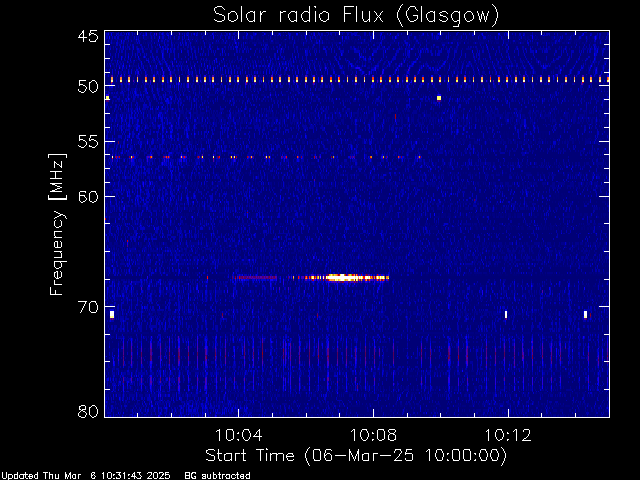Click the '10:08' time axis label
640x480 pixels.
tap(373, 435)
